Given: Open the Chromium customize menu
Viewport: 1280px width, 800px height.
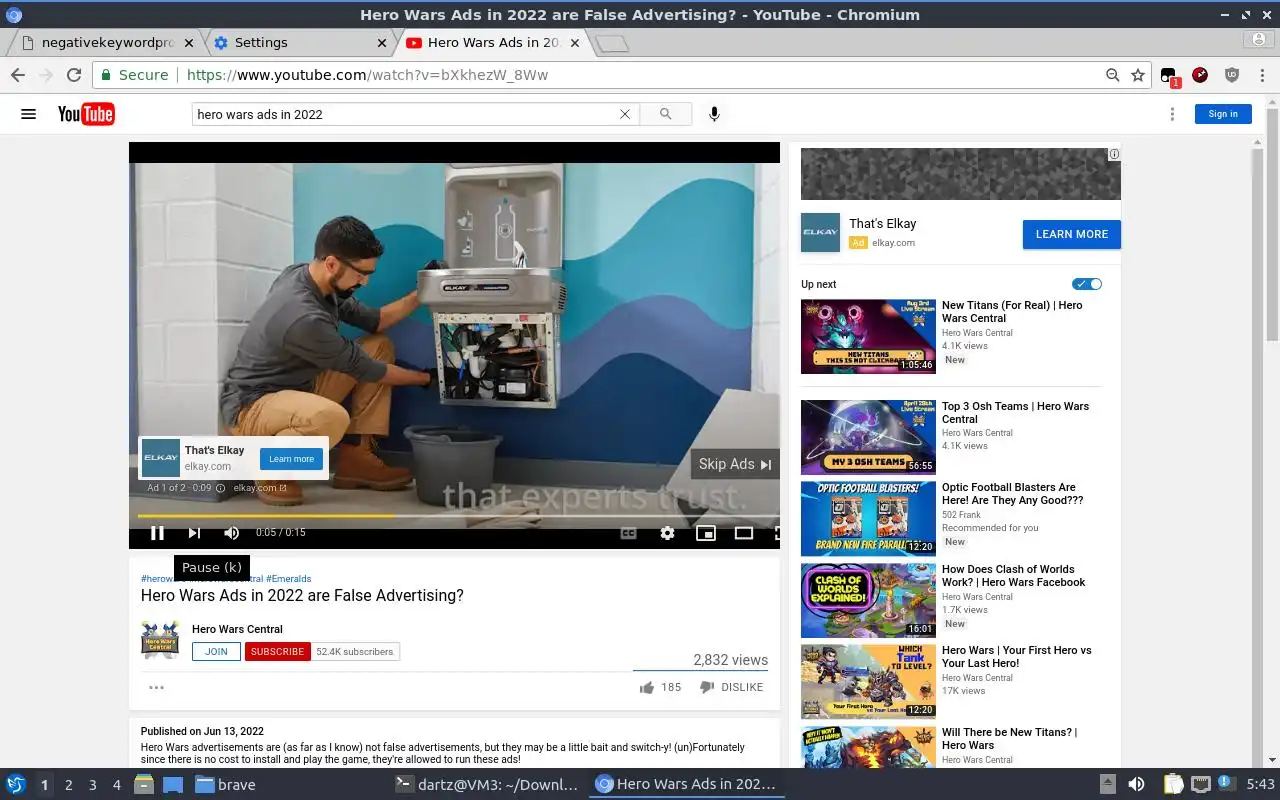Looking at the screenshot, I should point(1262,75).
